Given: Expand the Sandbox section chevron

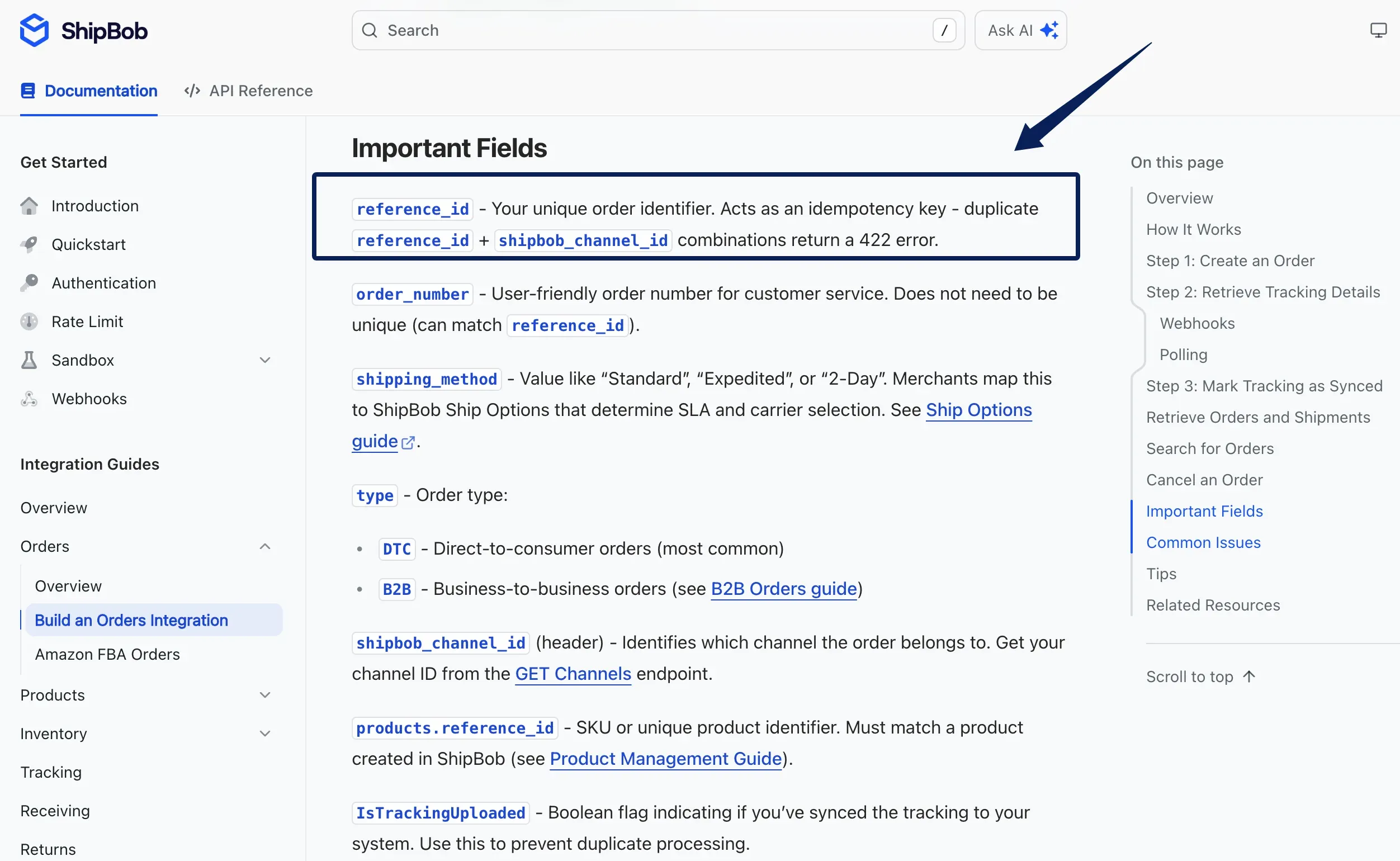Looking at the screenshot, I should 265,360.
